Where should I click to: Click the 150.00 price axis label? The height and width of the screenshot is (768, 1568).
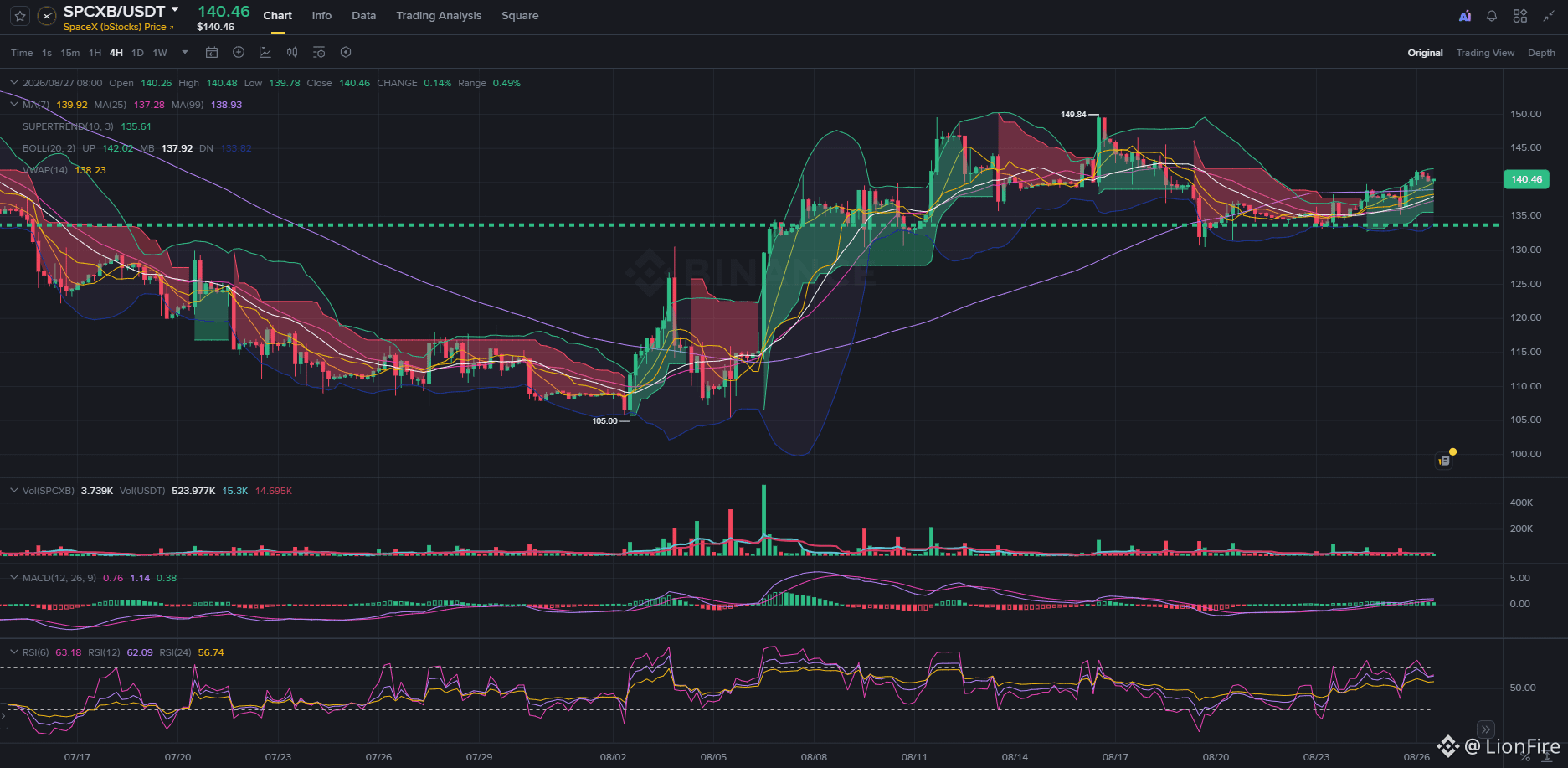[x=1525, y=114]
